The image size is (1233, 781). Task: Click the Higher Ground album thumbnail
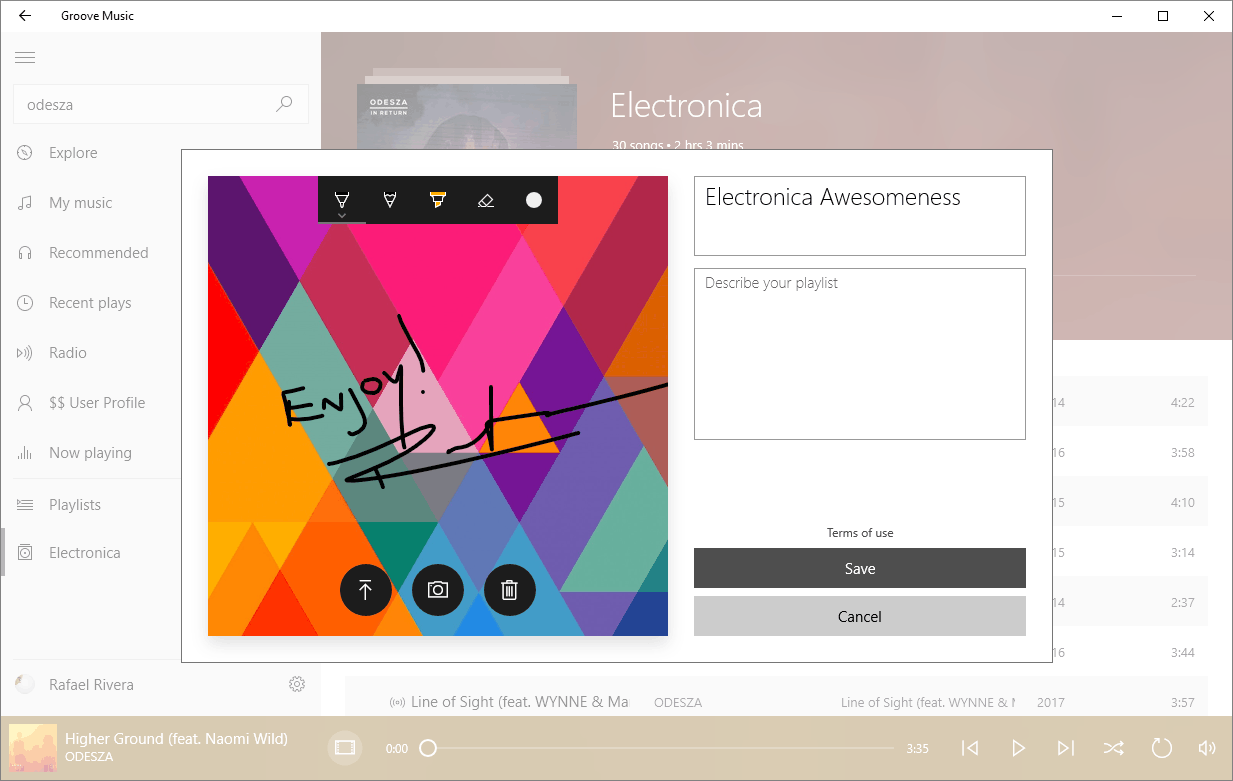point(33,748)
